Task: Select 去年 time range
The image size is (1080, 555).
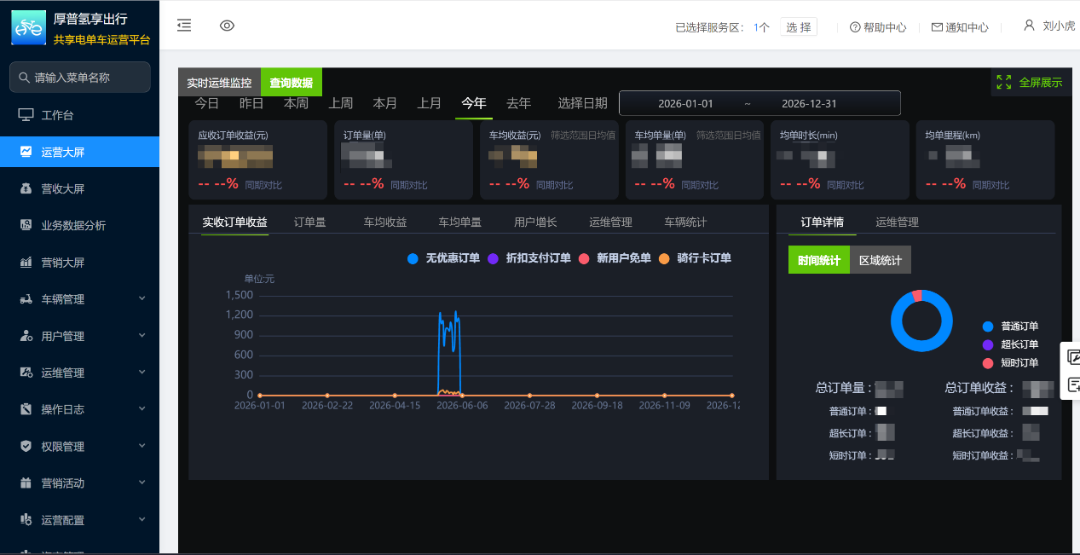Action: click(519, 103)
